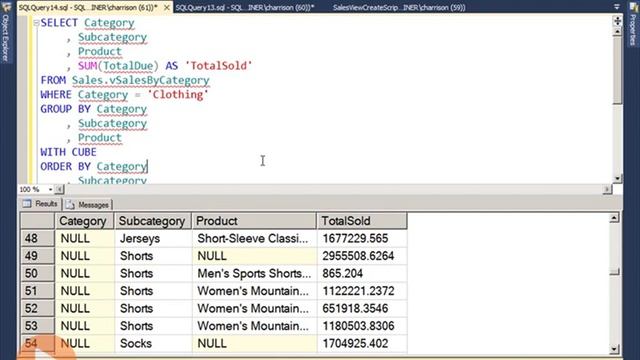640x360 pixels.
Task: Select row 53 header
Action: [37, 326]
